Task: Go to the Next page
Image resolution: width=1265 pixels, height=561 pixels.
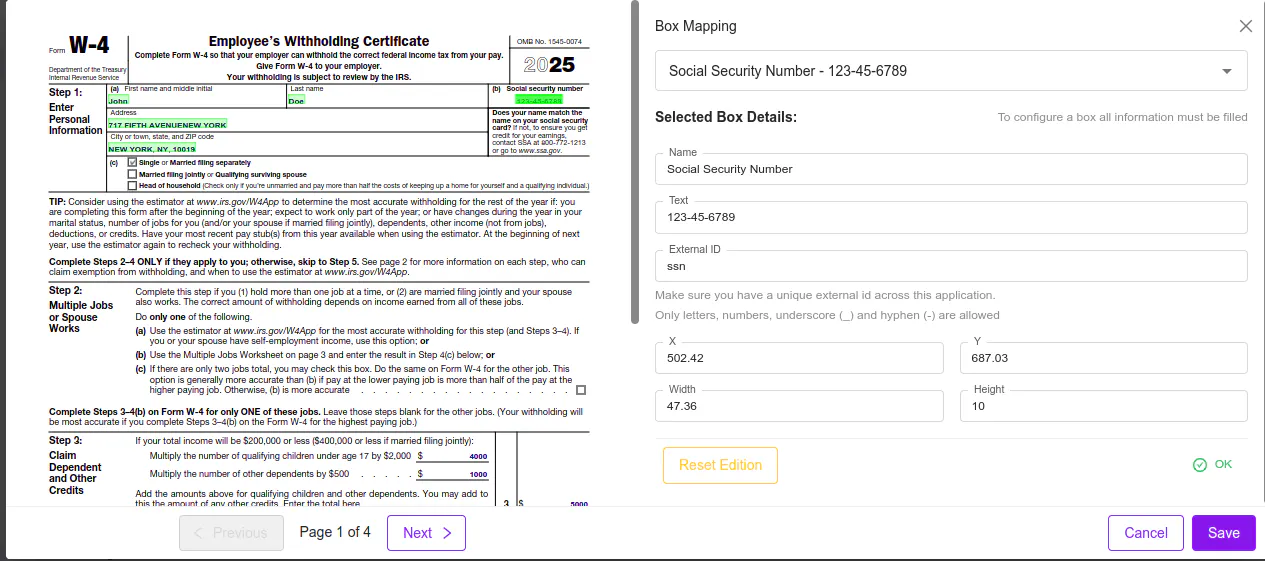Action: (427, 533)
